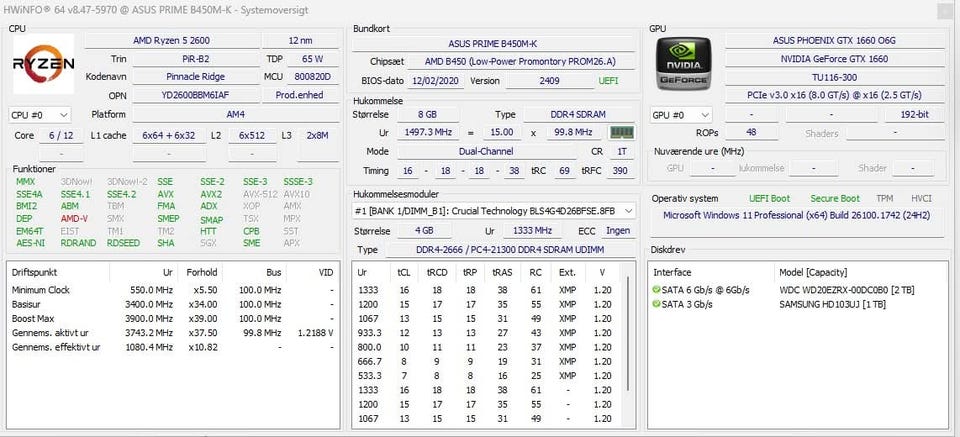Click the ASUS PRIME B450M-K motherboard field
The width and height of the screenshot is (960, 437).
click(493, 43)
